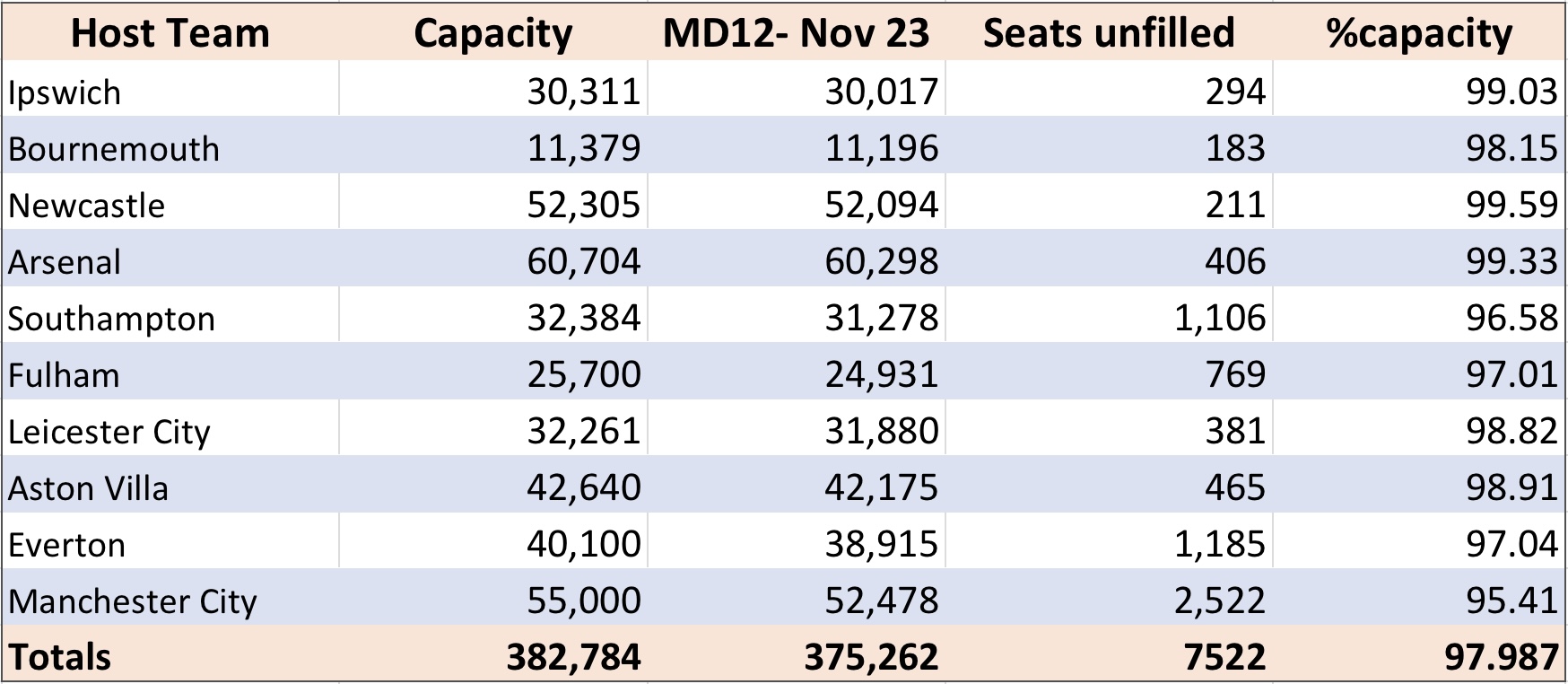The width and height of the screenshot is (1568, 684).
Task: Select Leicester City attendance 31,880
Action: pyautogui.click(x=796, y=428)
